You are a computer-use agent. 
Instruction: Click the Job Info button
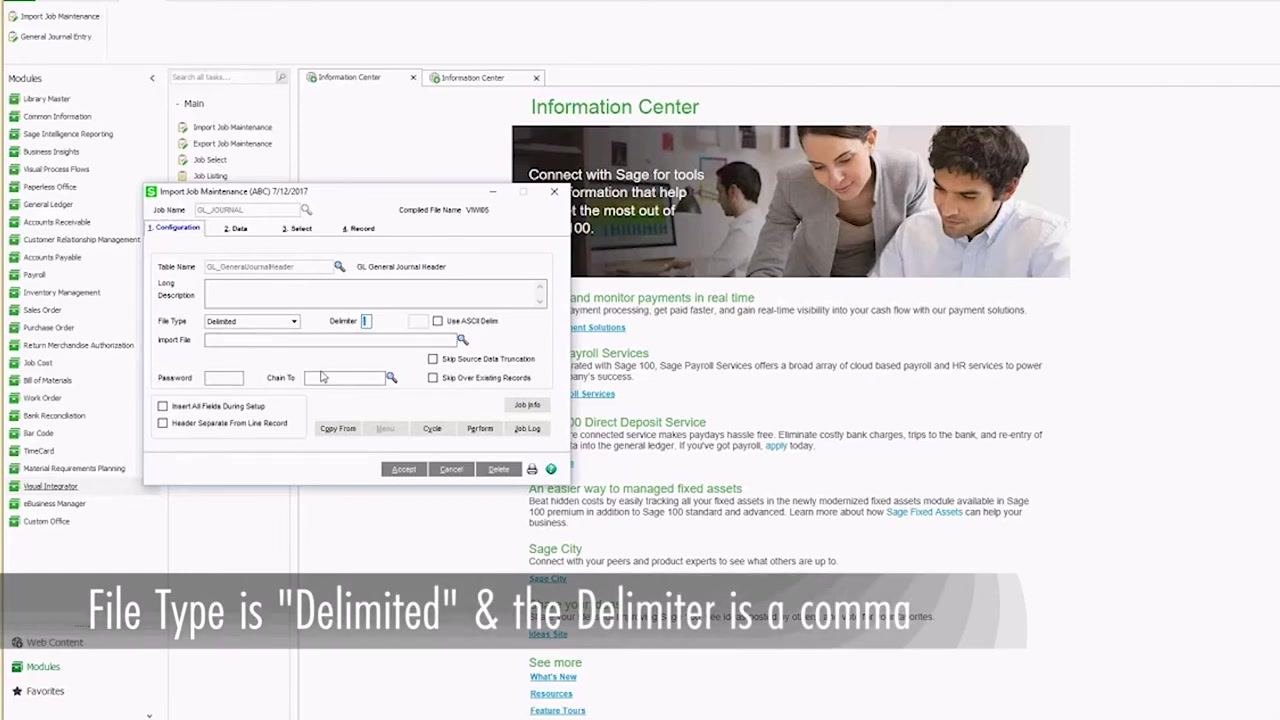[x=527, y=405]
